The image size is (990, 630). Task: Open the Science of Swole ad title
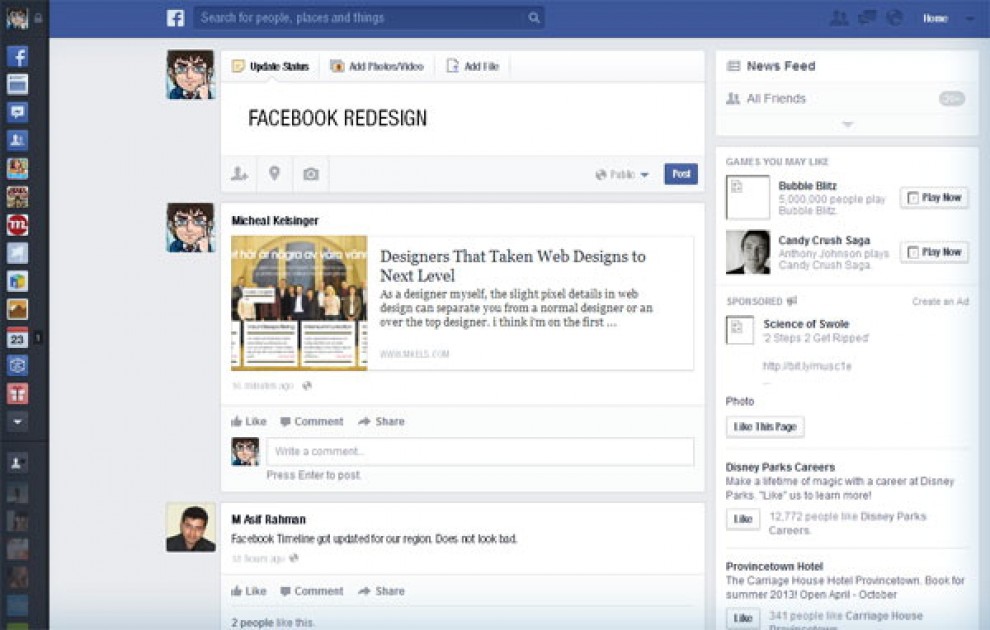coord(806,324)
